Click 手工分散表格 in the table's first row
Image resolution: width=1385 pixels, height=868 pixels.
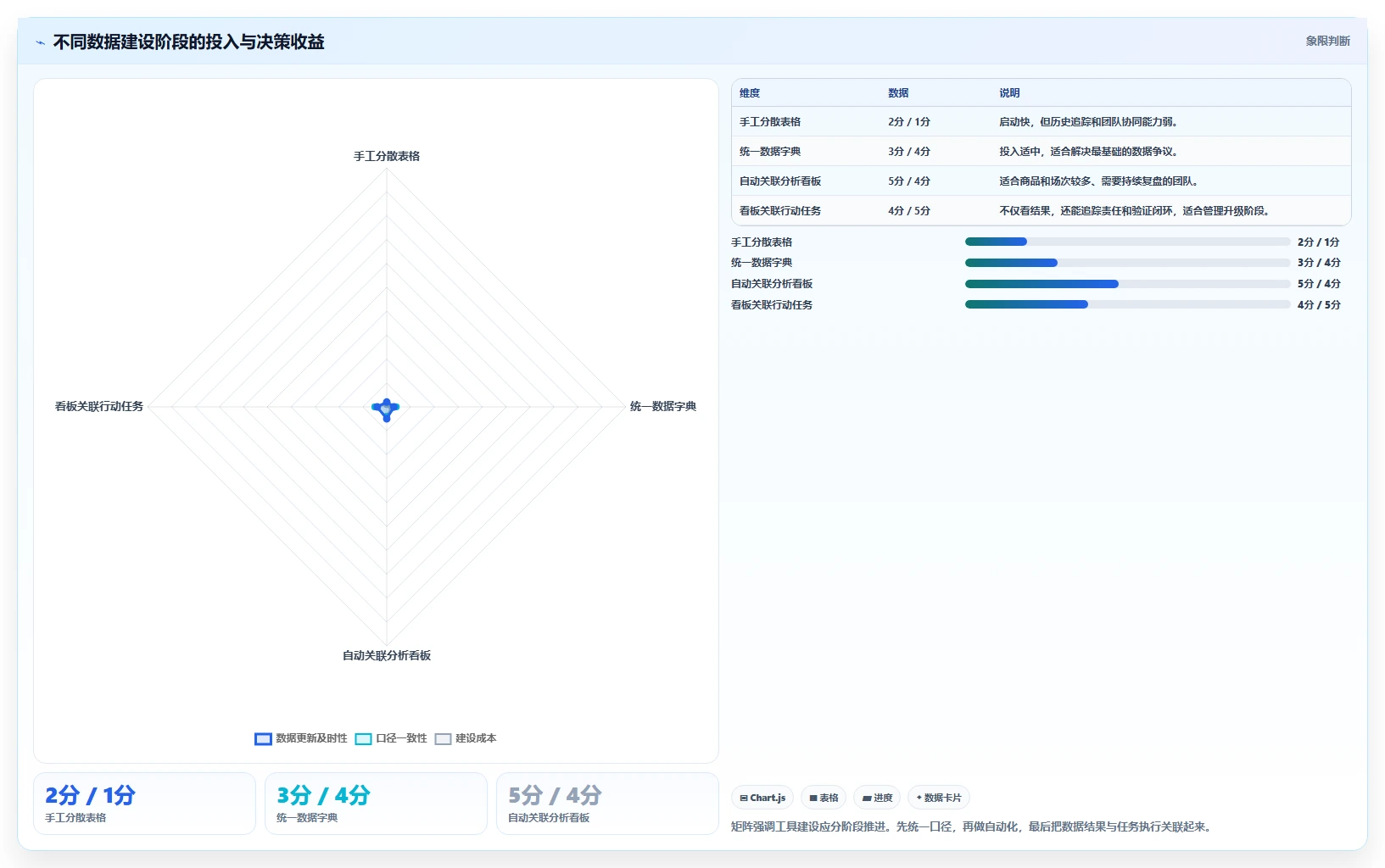click(x=770, y=122)
